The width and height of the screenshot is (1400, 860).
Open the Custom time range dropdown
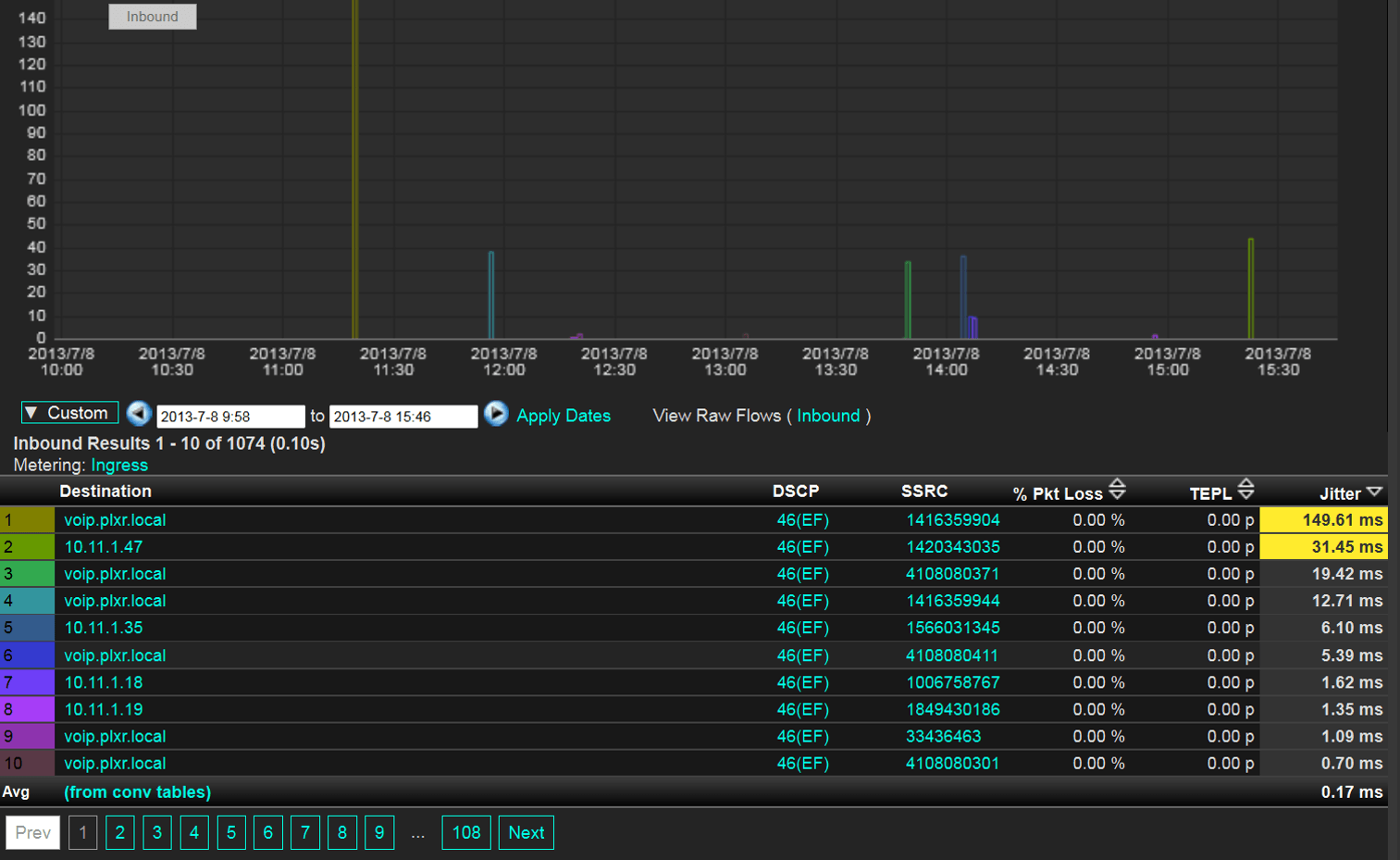(x=70, y=413)
